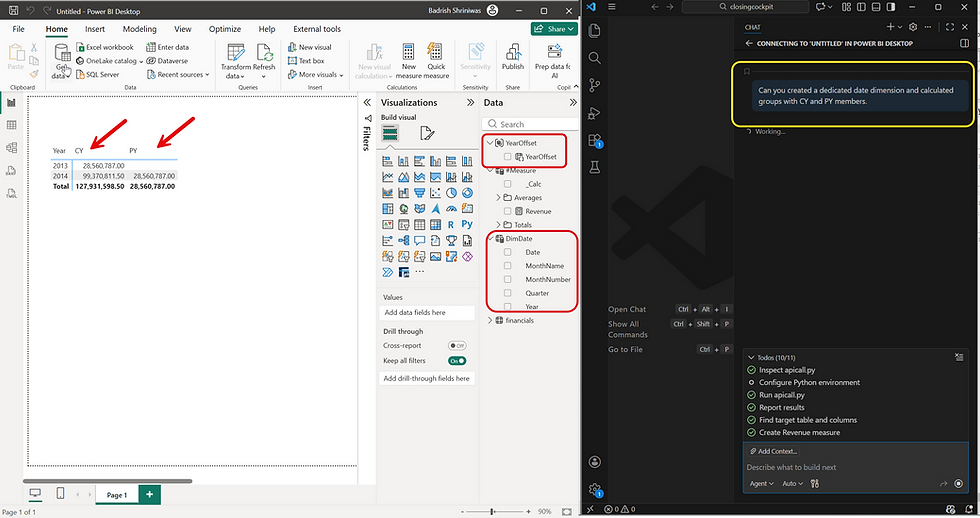Image resolution: width=980 pixels, height=518 pixels.
Task: Open the Optimize ribbon tab
Action: pyautogui.click(x=225, y=29)
